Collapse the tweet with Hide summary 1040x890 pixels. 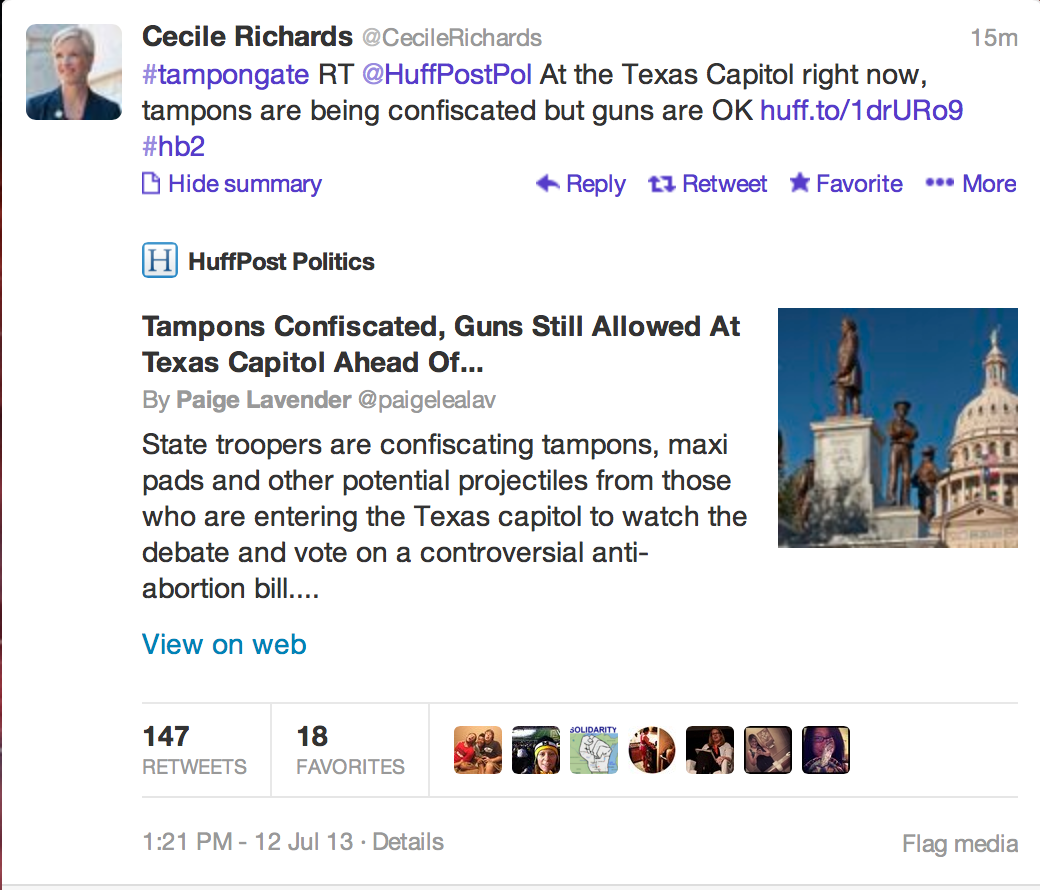pyautogui.click(x=244, y=184)
